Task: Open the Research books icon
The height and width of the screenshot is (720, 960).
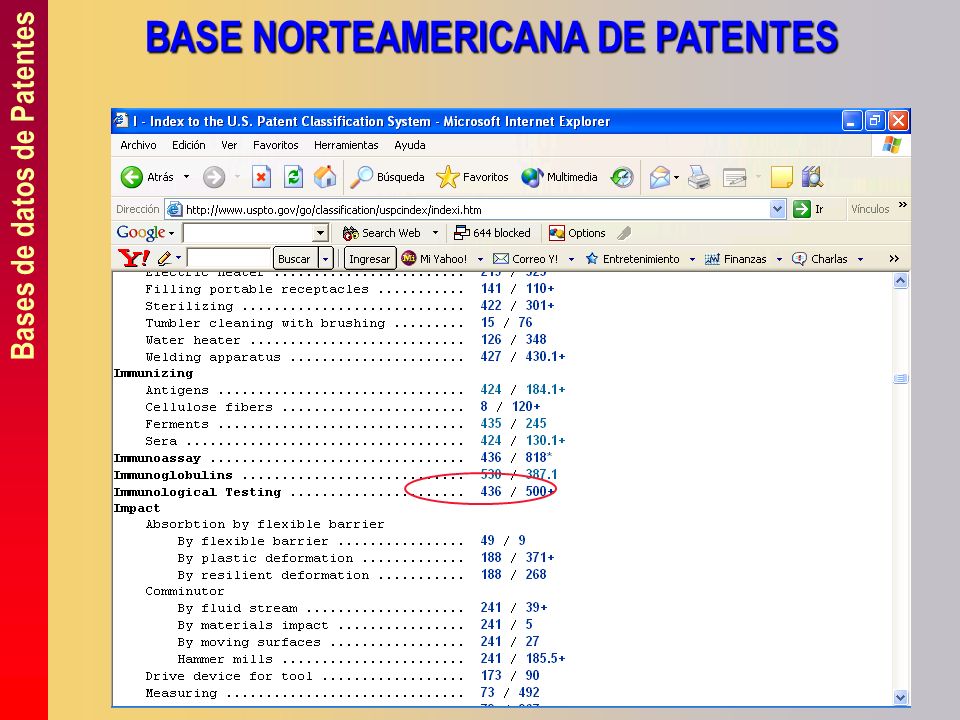Action: tap(812, 177)
